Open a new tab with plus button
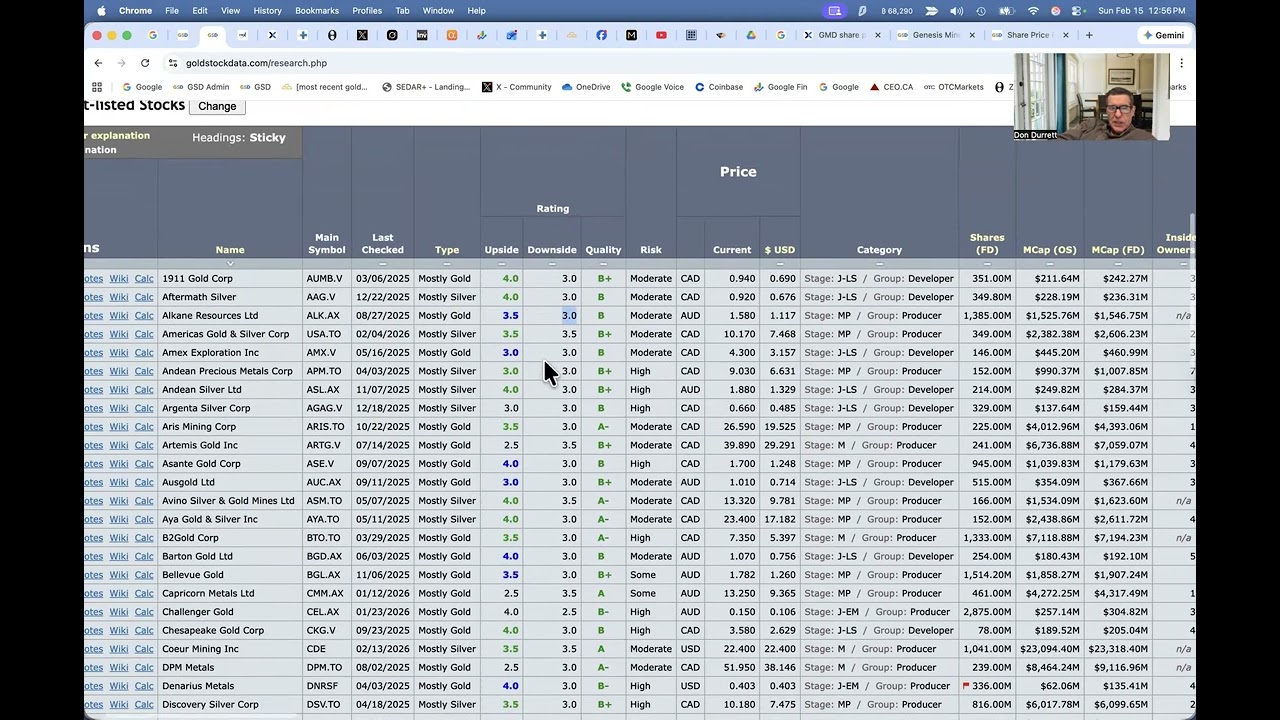Viewport: 1280px width, 720px height. point(1089,35)
